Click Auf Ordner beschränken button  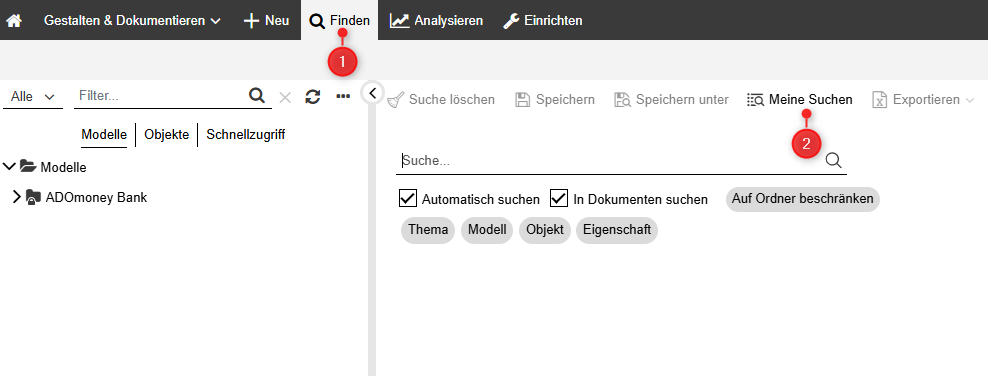tap(803, 198)
